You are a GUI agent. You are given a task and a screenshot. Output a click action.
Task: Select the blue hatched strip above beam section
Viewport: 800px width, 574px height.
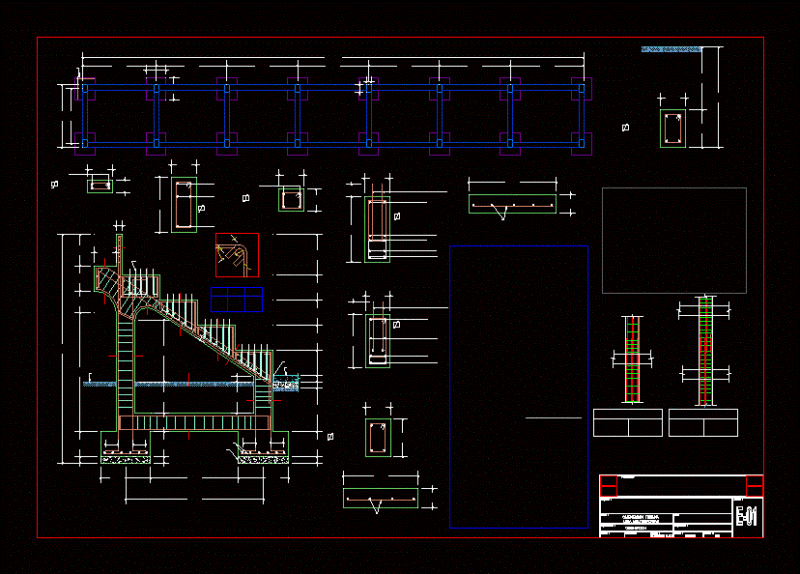[671, 49]
